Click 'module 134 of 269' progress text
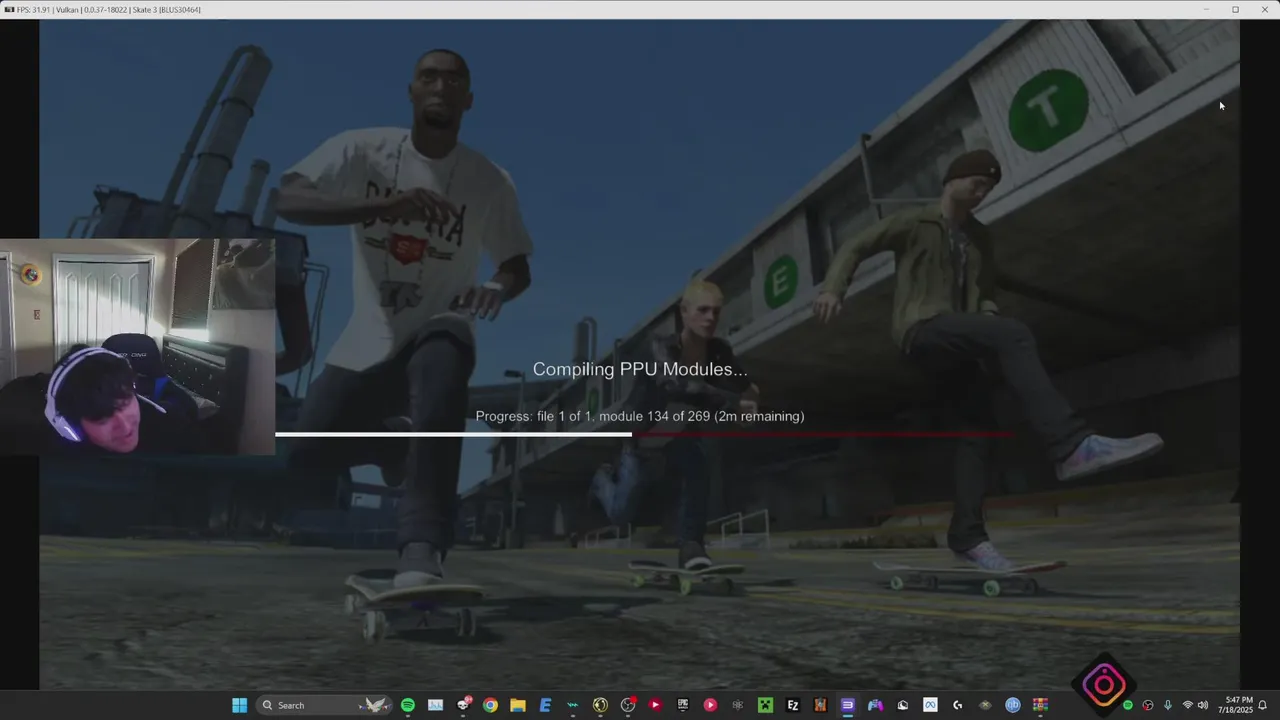Viewport: 1280px width, 720px height. coord(655,416)
